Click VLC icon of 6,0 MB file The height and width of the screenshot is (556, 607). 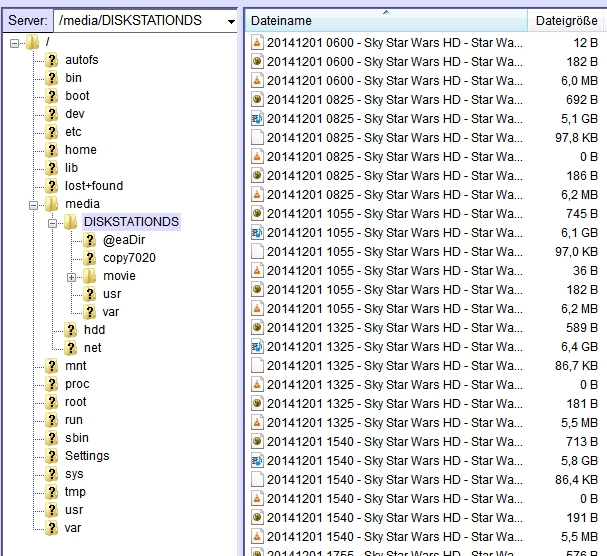tap(257, 81)
